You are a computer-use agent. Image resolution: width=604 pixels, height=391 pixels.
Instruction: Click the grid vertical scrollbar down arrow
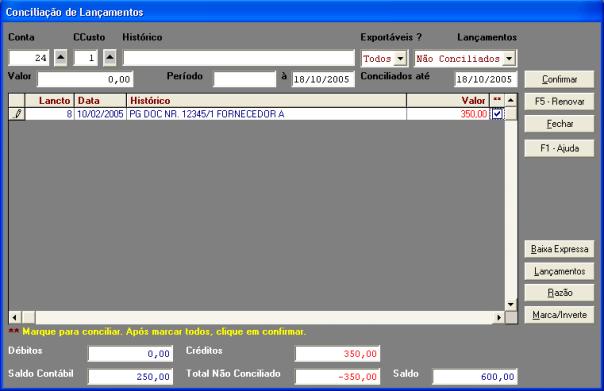pos(511,305)
